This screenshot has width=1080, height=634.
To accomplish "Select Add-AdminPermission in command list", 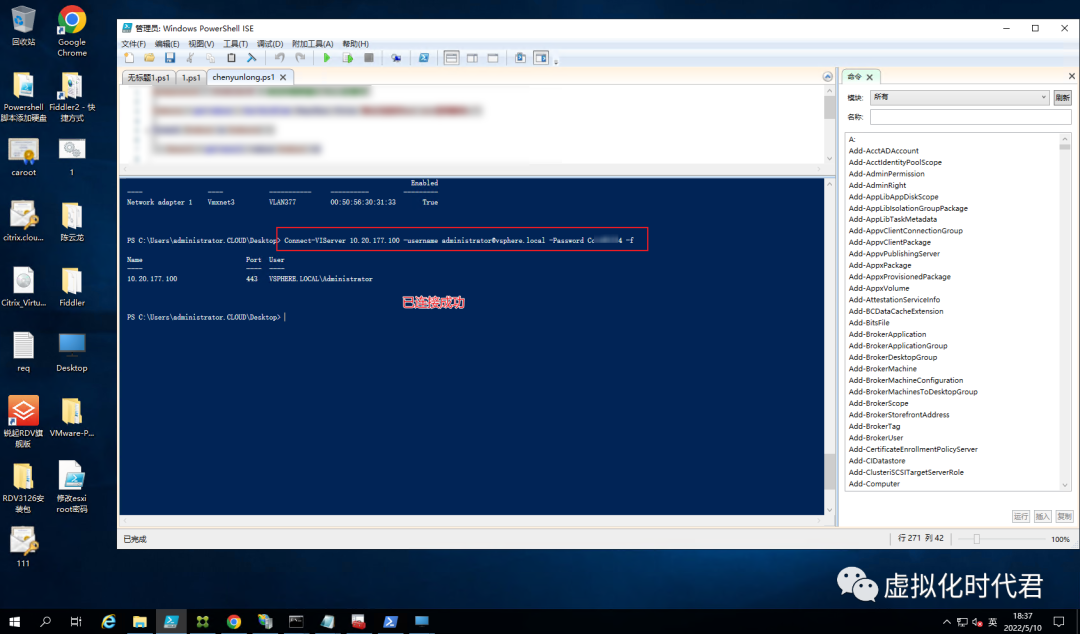I will point(886,174).
